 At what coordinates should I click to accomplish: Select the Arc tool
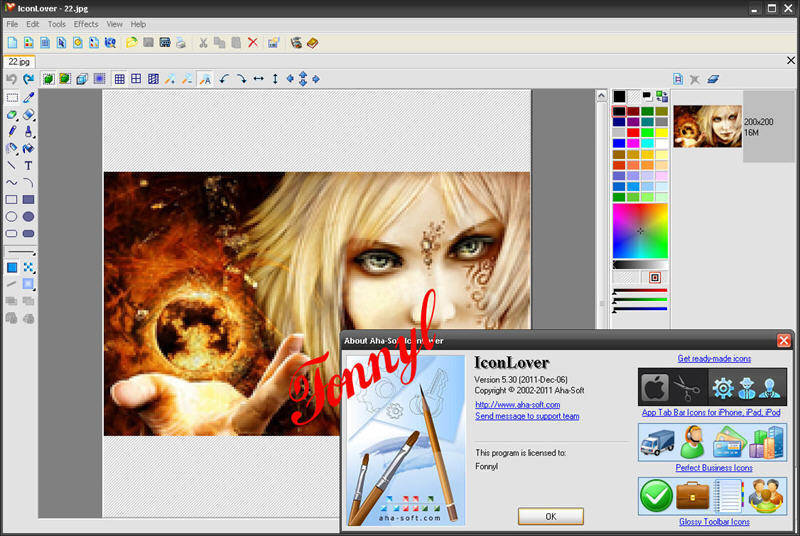pos(29,182)
